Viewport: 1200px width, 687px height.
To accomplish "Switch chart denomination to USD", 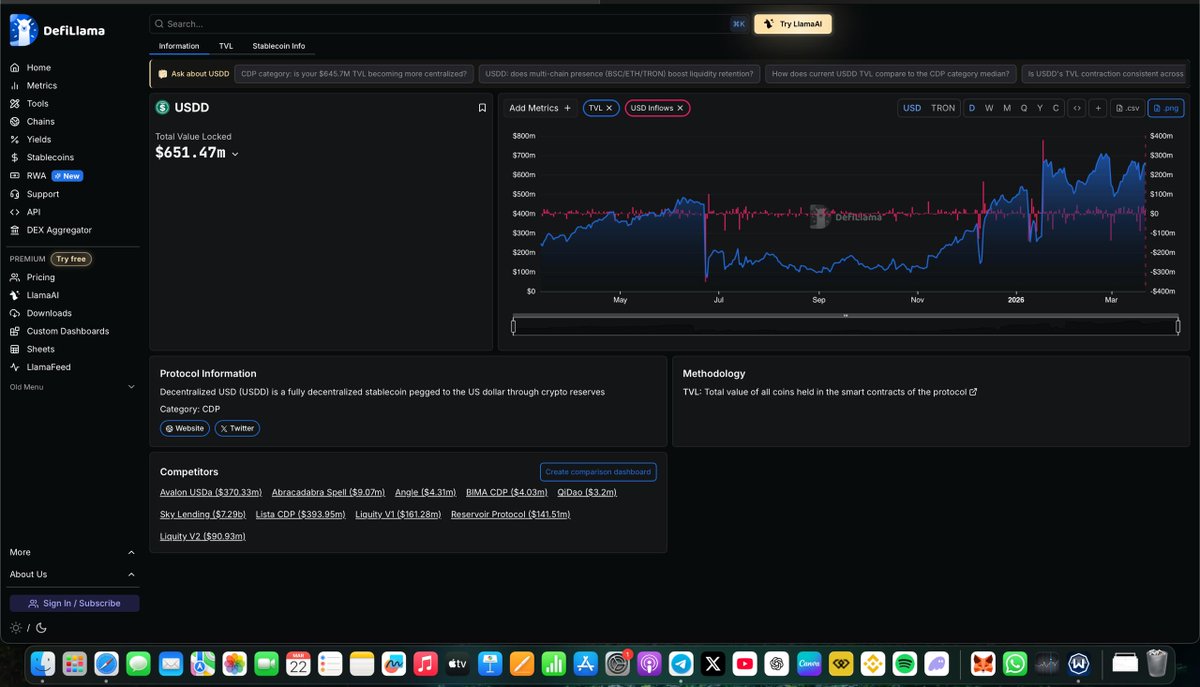I will pyautogui.click(x=912, y=108).
